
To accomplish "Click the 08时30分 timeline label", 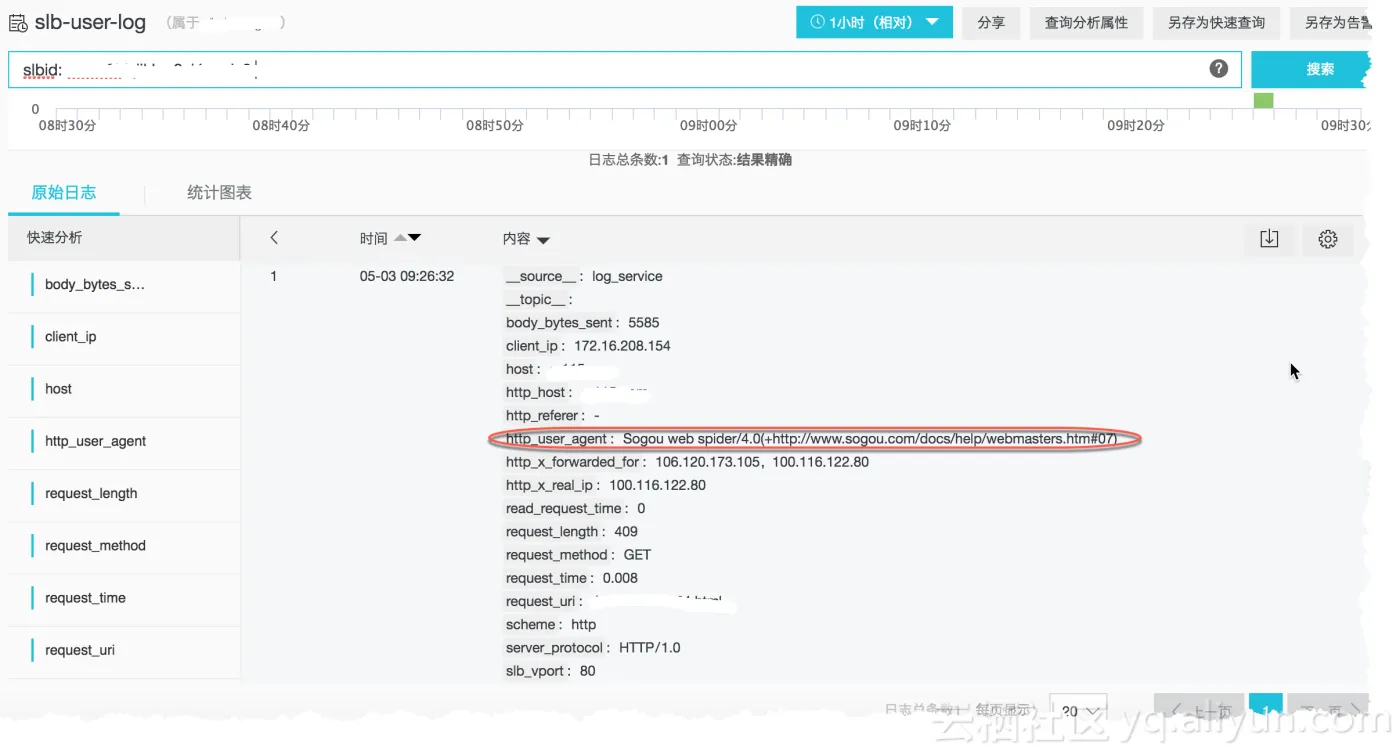I will coord(67,126).
